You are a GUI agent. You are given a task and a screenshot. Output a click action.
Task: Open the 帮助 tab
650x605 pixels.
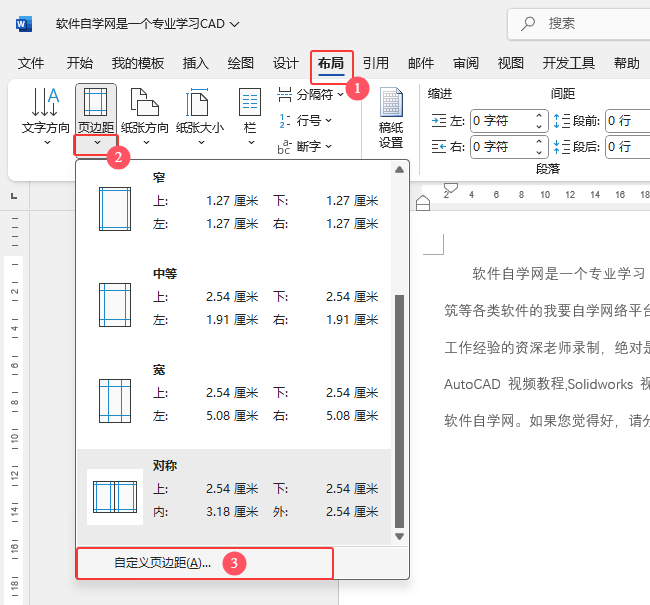point(626,63)
